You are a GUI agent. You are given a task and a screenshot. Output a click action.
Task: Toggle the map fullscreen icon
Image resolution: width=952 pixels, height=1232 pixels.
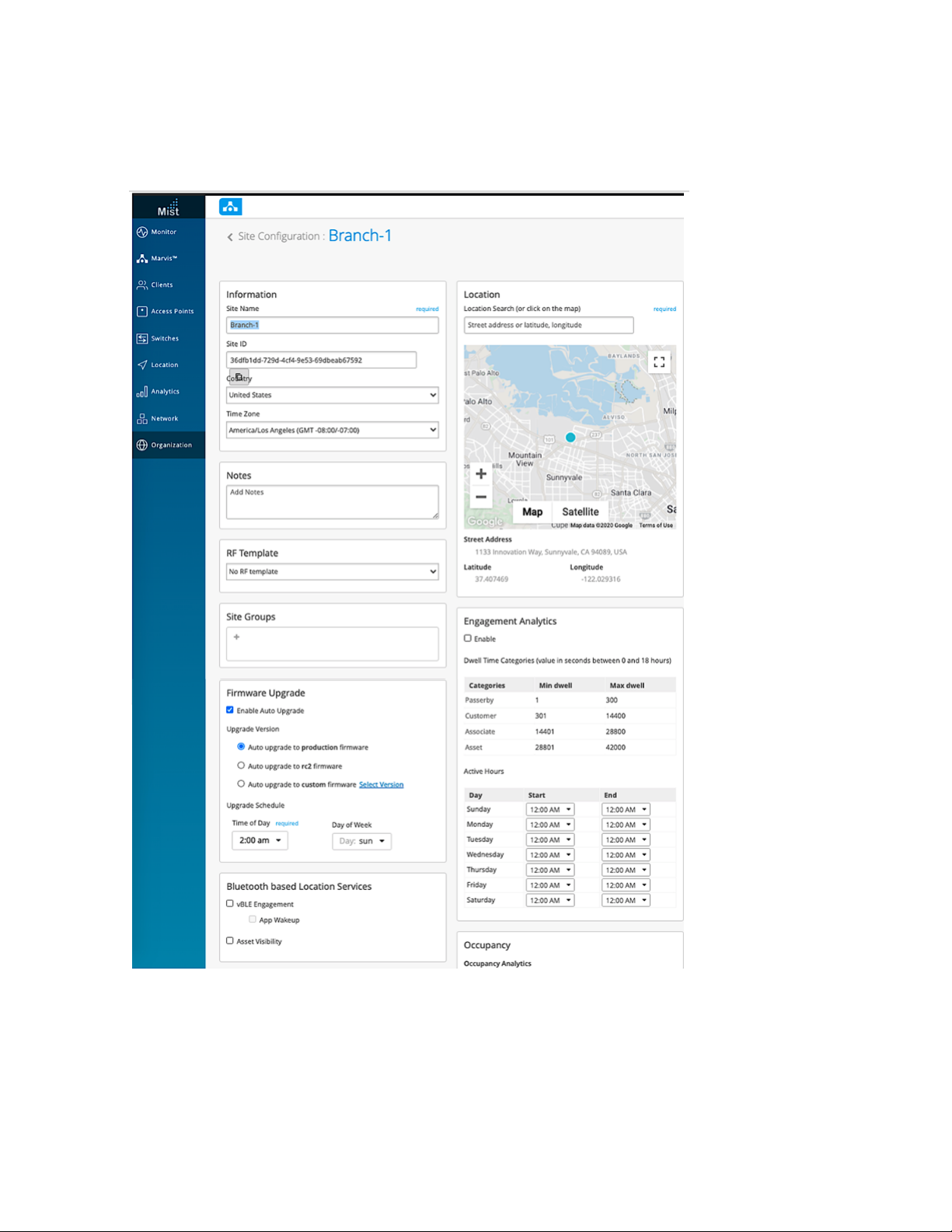[659, 362]
